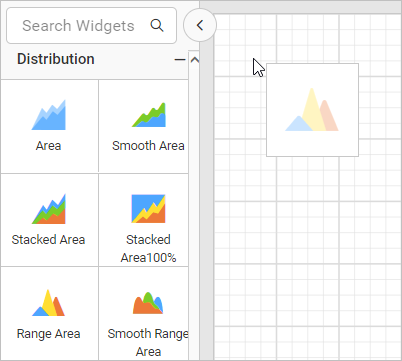Select the Area chart widget icon
Viewport: 402px width, 361px height.
[49, 115]
